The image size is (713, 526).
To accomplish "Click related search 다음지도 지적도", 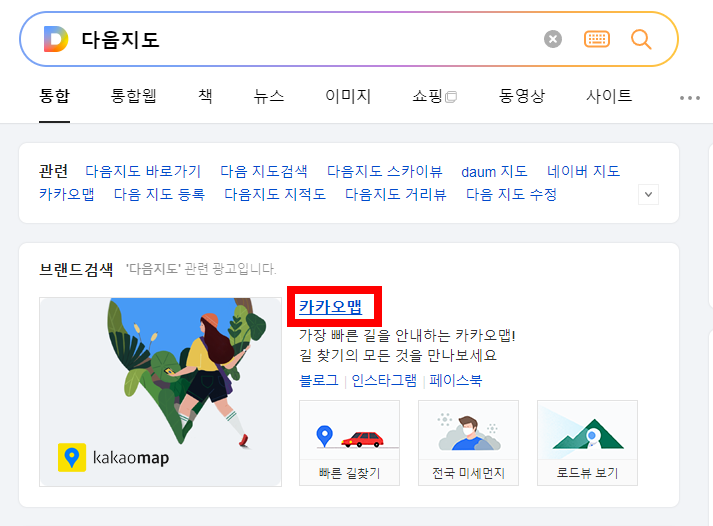I will point(275,195).
